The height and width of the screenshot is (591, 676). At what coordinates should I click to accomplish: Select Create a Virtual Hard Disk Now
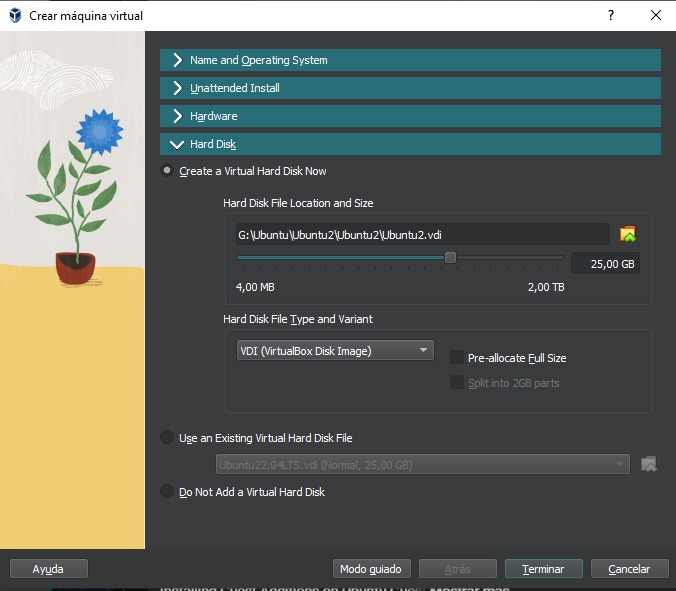167,171
